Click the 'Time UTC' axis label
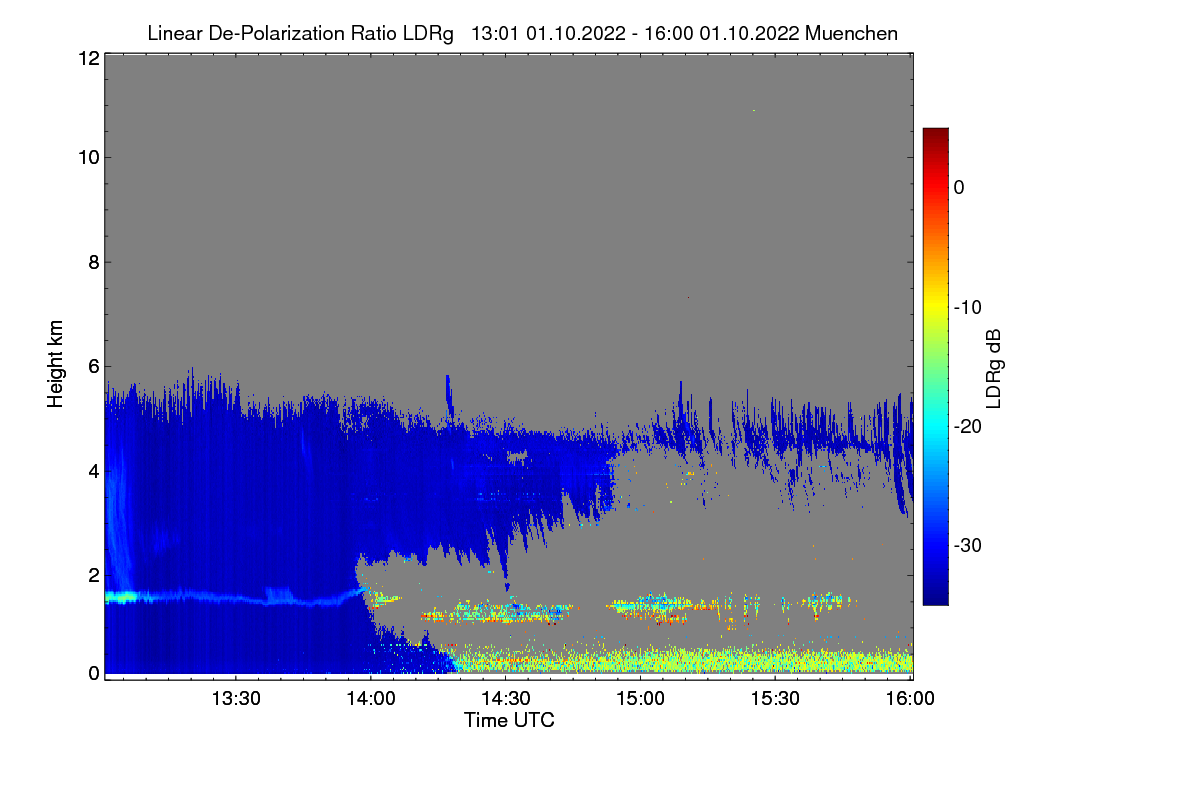 (x=509, y=720)
